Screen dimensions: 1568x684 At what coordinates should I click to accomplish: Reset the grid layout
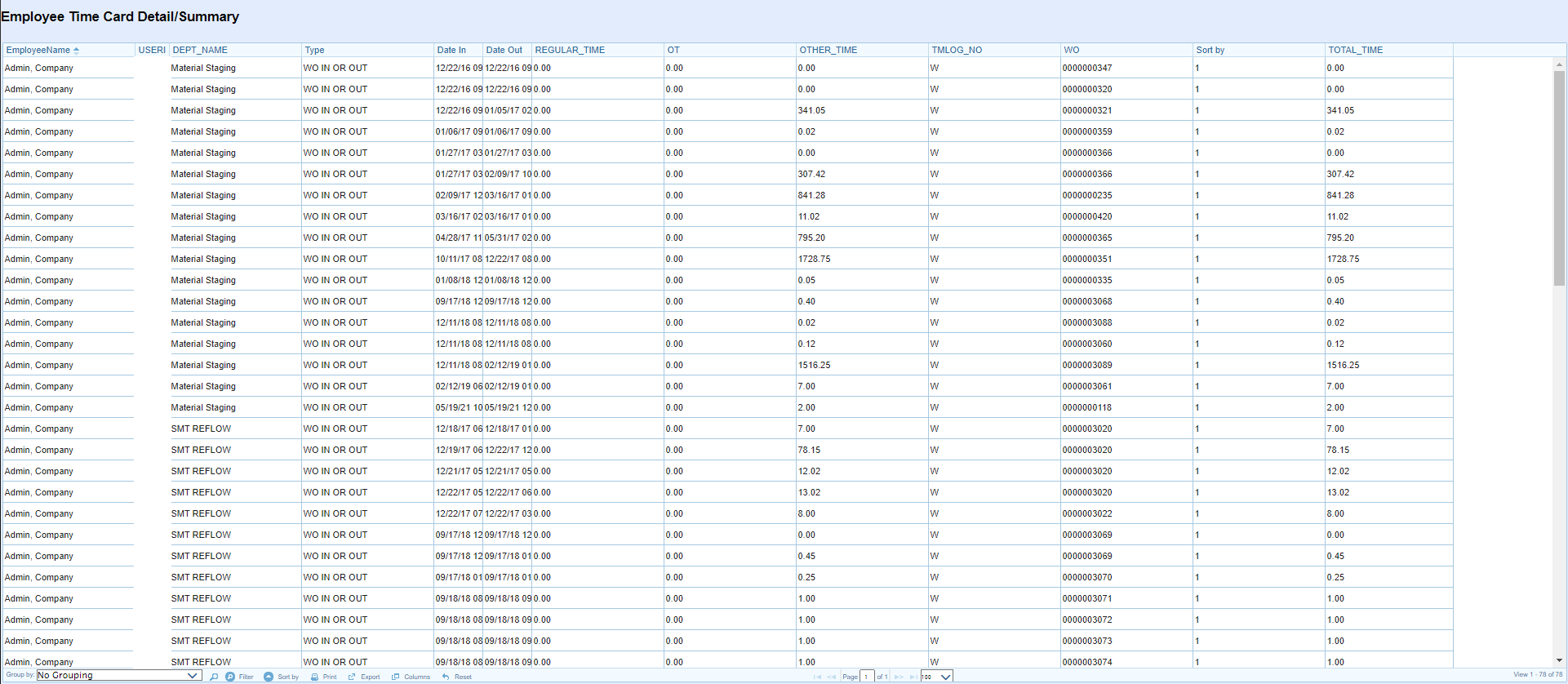click(x=457, y=677)
